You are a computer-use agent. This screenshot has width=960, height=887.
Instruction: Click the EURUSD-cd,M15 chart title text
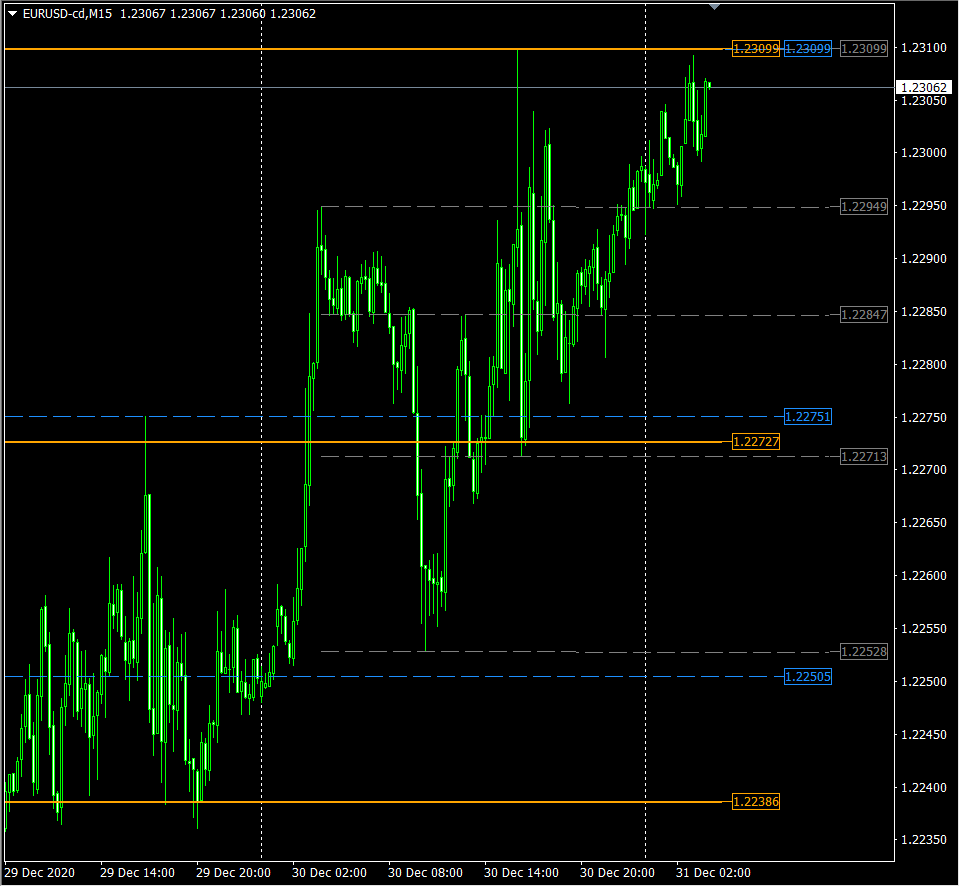67,13
